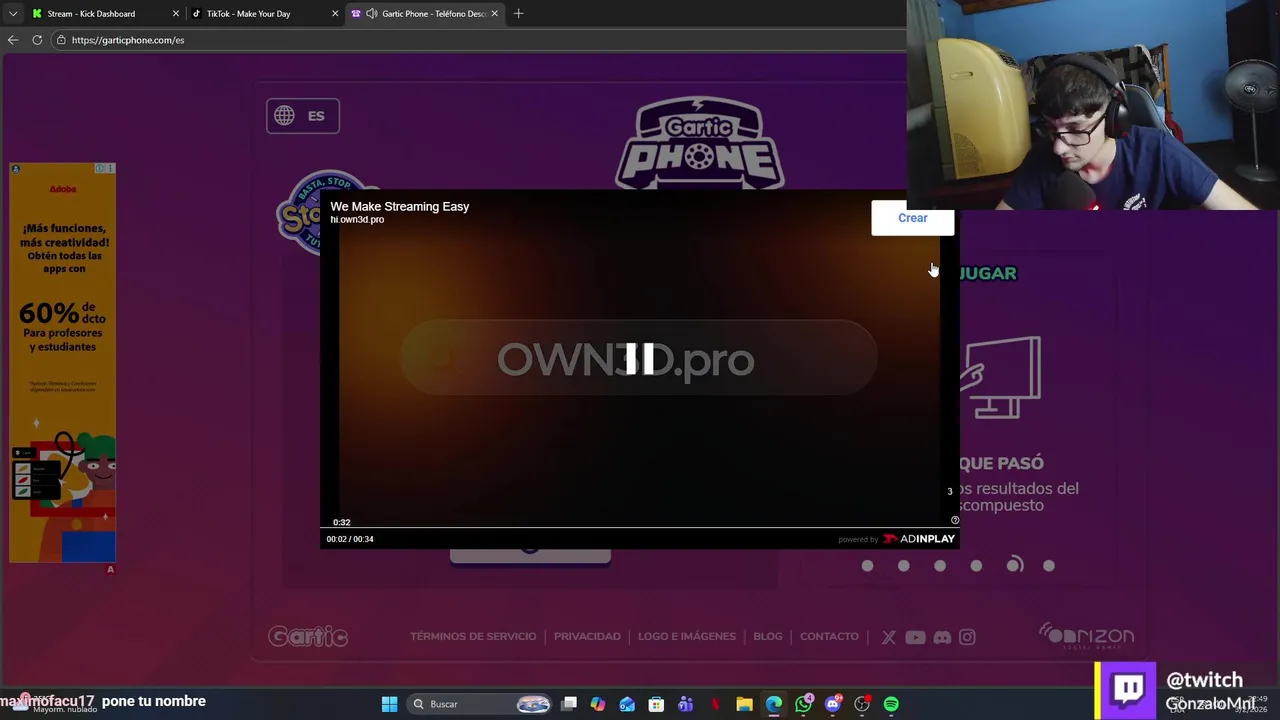Open Netflix from the taskbar
Image resolution: width=1280 pixels, height=720 pixels.
point(715,704)
